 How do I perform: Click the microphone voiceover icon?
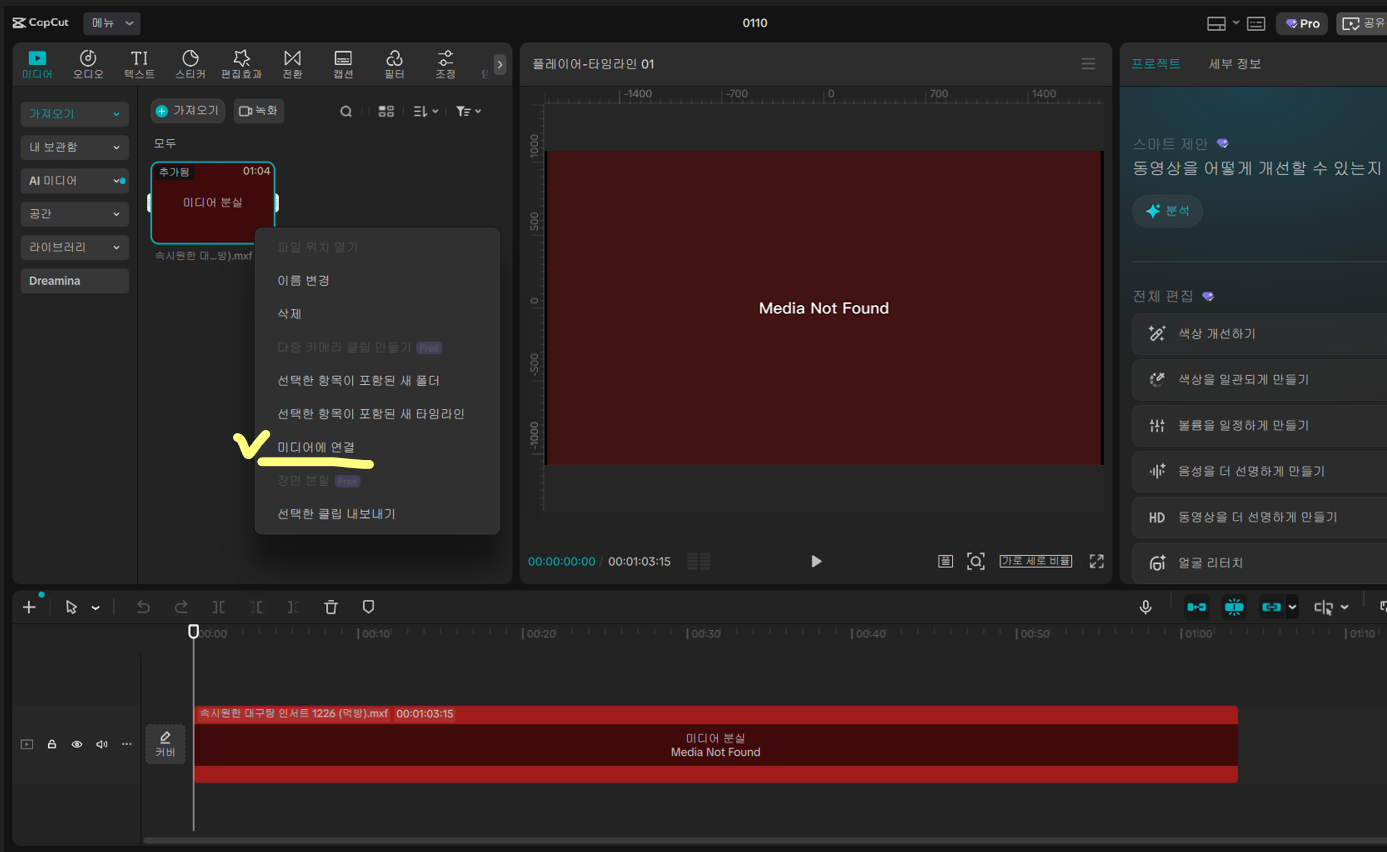point(1146,607)
